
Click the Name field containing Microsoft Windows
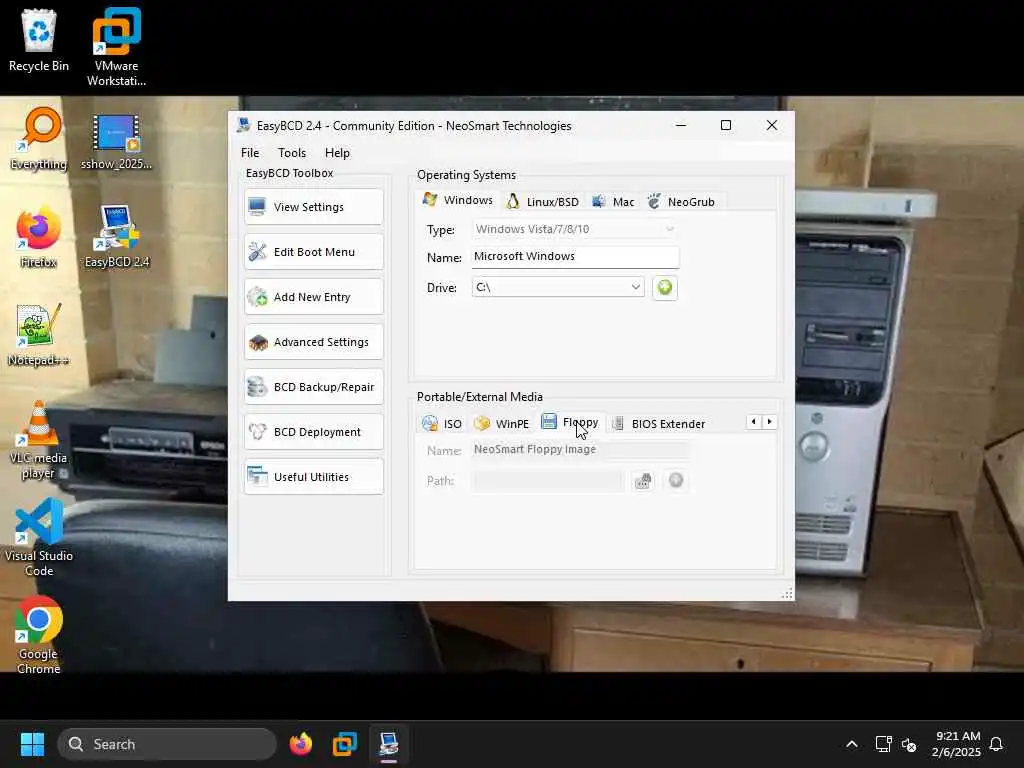coord(575,257)
